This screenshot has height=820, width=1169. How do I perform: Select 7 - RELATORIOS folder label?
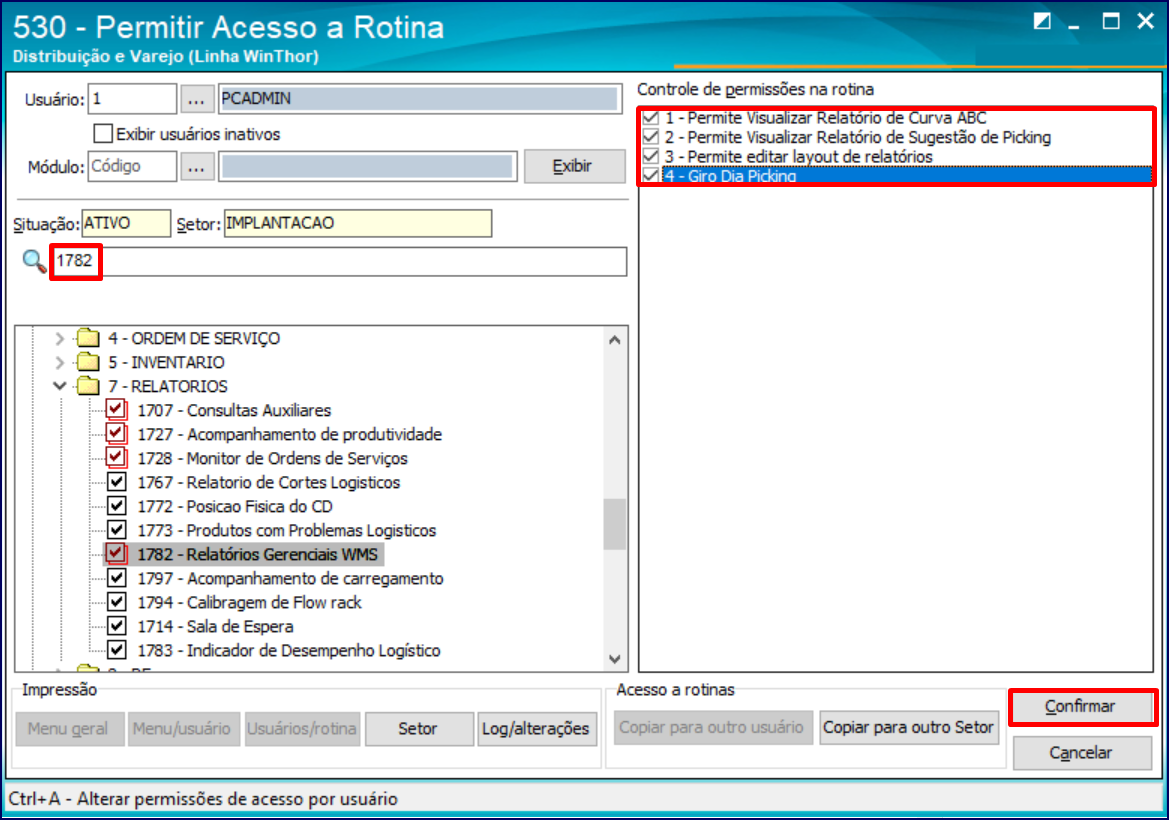(168, 387)
